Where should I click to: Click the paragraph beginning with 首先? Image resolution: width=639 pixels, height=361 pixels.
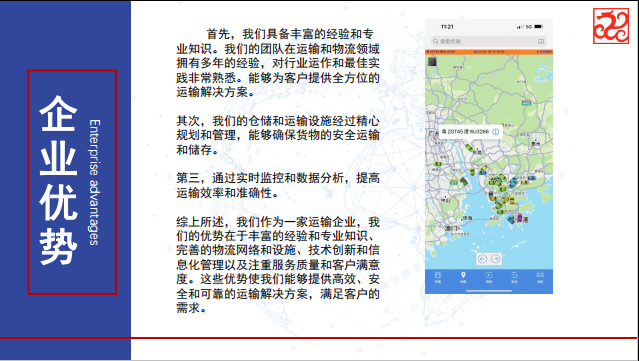click(x=278, y=63)
